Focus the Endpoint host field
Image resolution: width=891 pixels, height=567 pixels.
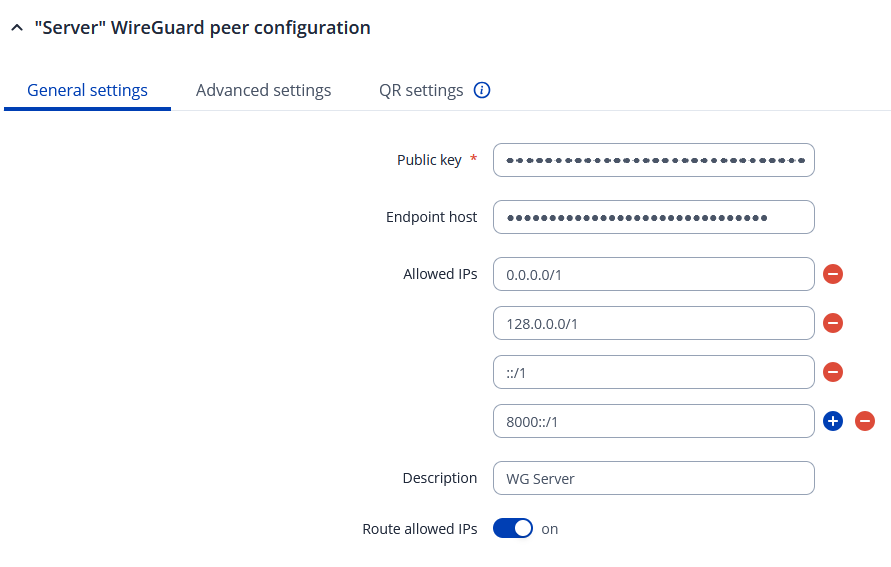pos(654,217)
